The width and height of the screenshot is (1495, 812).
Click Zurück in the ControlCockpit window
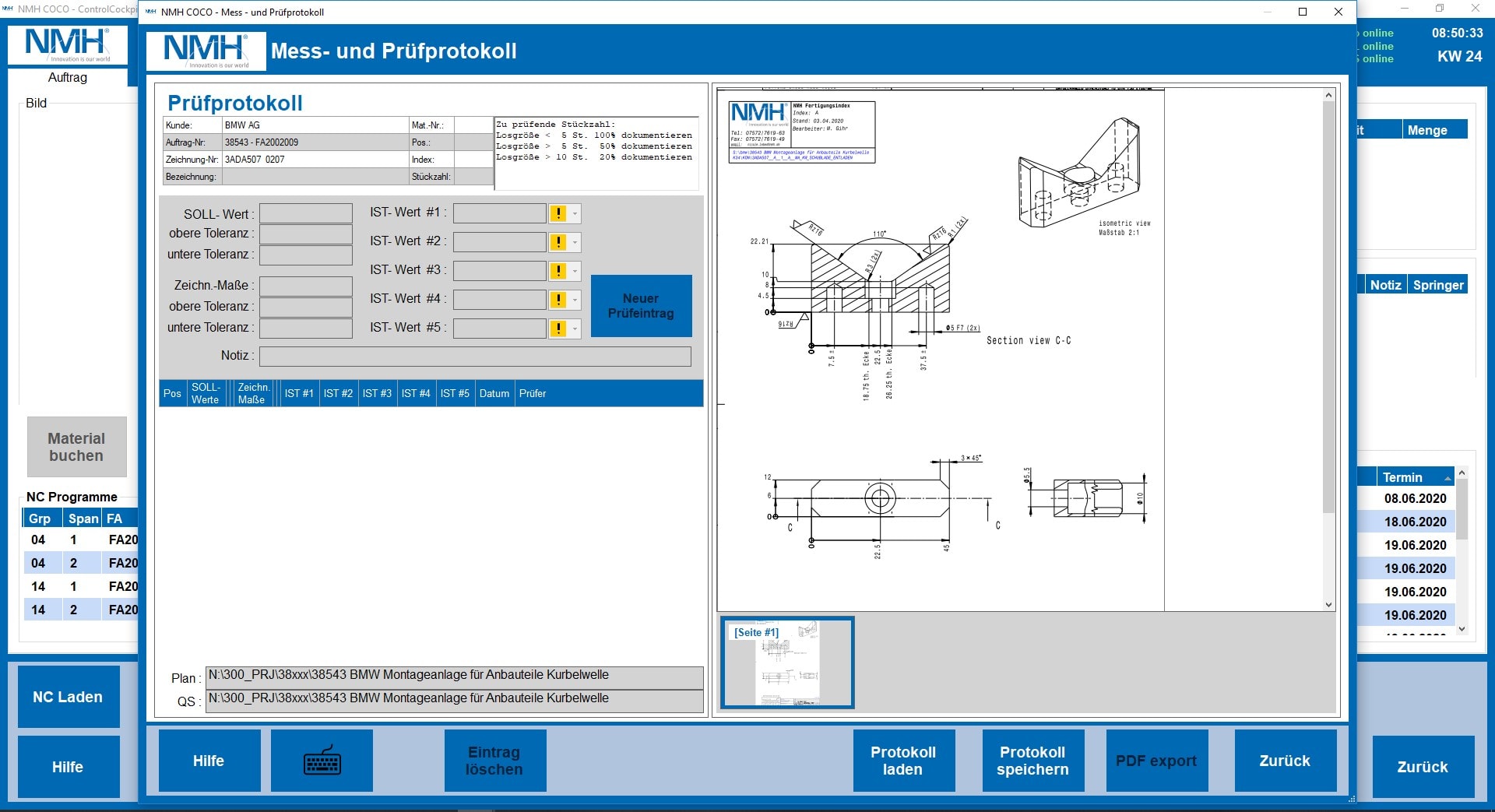1423,767
